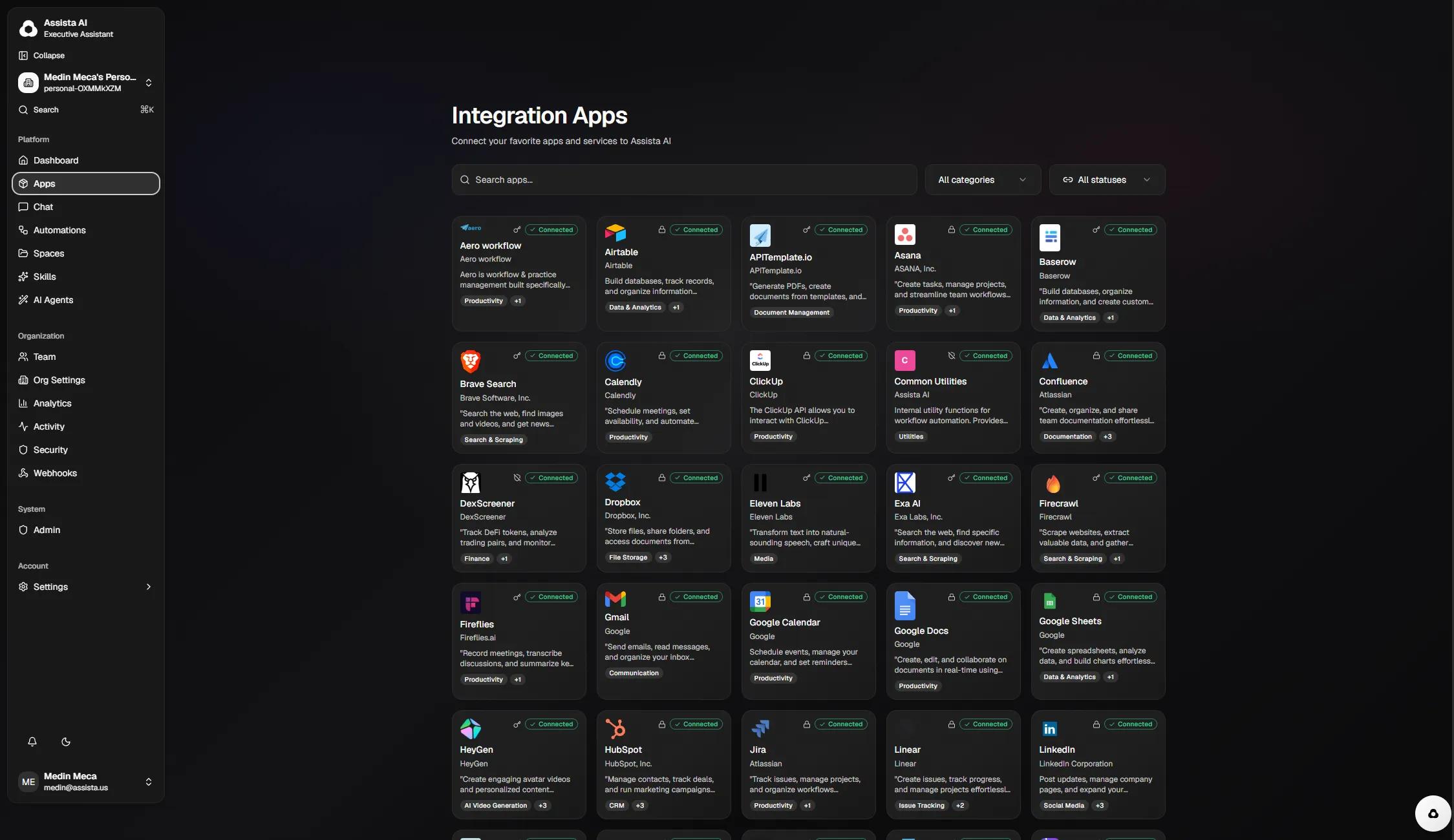This screenshot has height=840, width=1454.
Task: Open the All statuses dropdown
Action: (x=1106, y=180)
